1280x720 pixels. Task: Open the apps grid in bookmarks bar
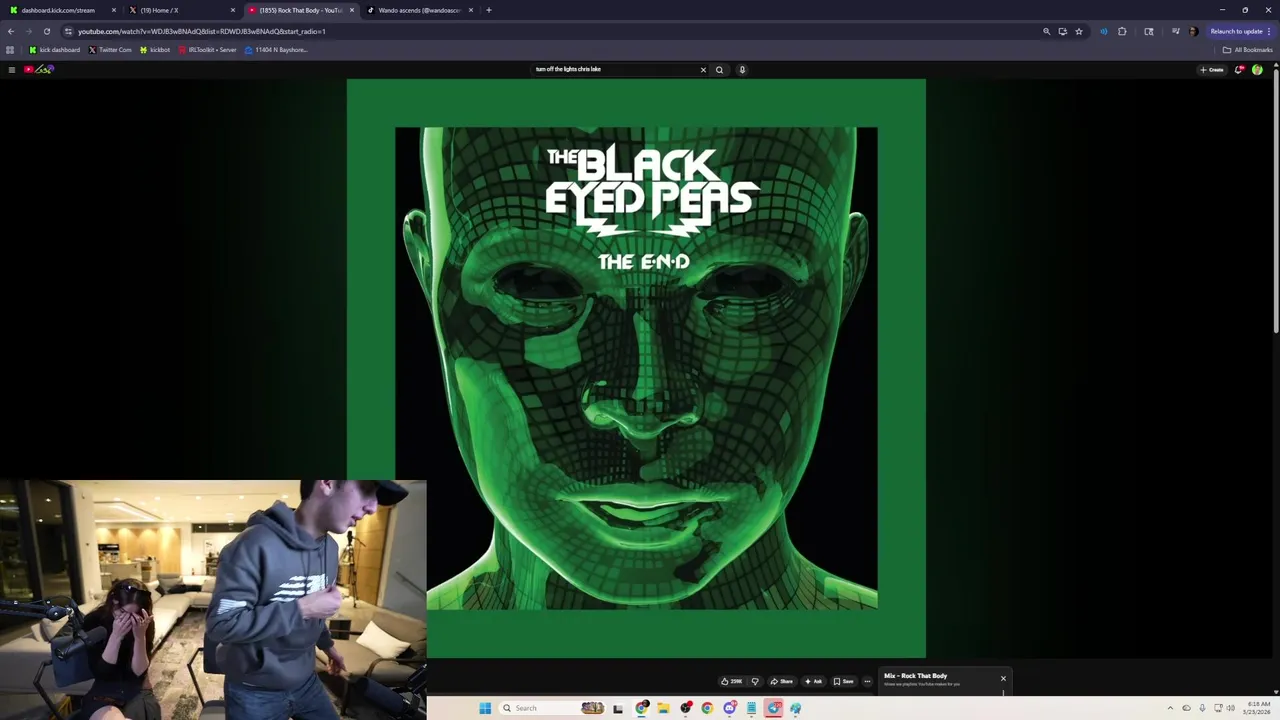pos(10,50)
